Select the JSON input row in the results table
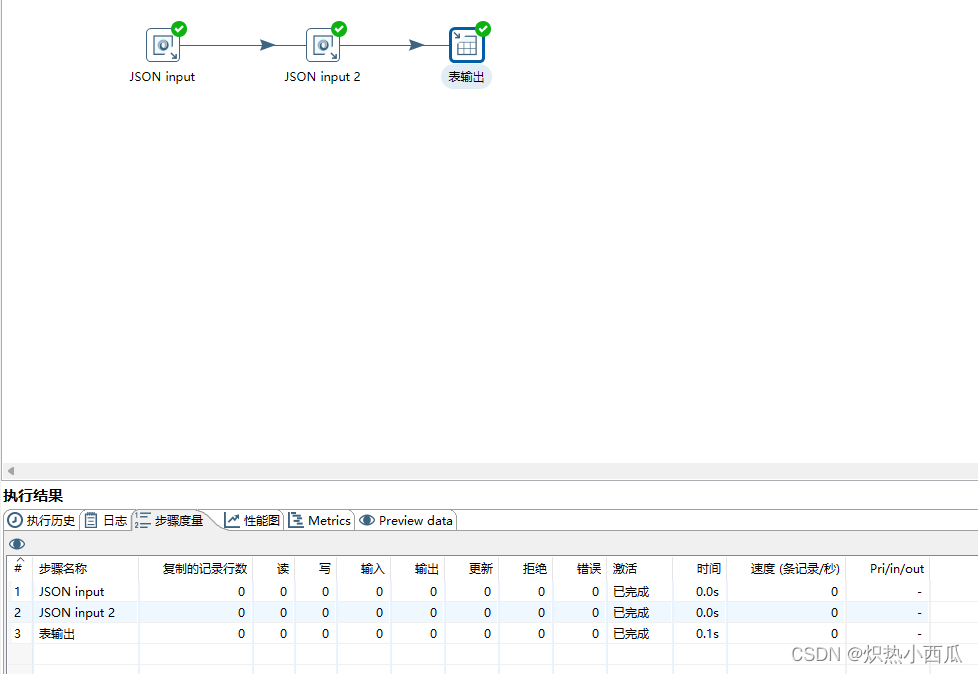Viewport: 978px width, 674px height. (71, 591)
